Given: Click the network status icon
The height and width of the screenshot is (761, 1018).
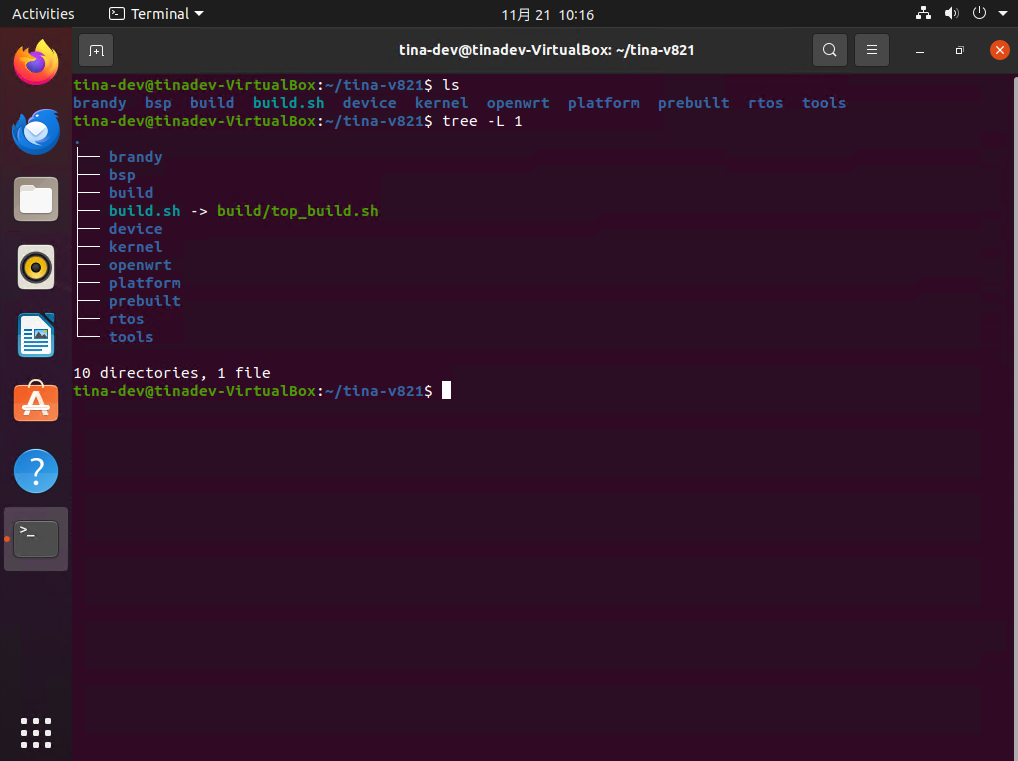Looking at the screenshot, I should point(923,14).
